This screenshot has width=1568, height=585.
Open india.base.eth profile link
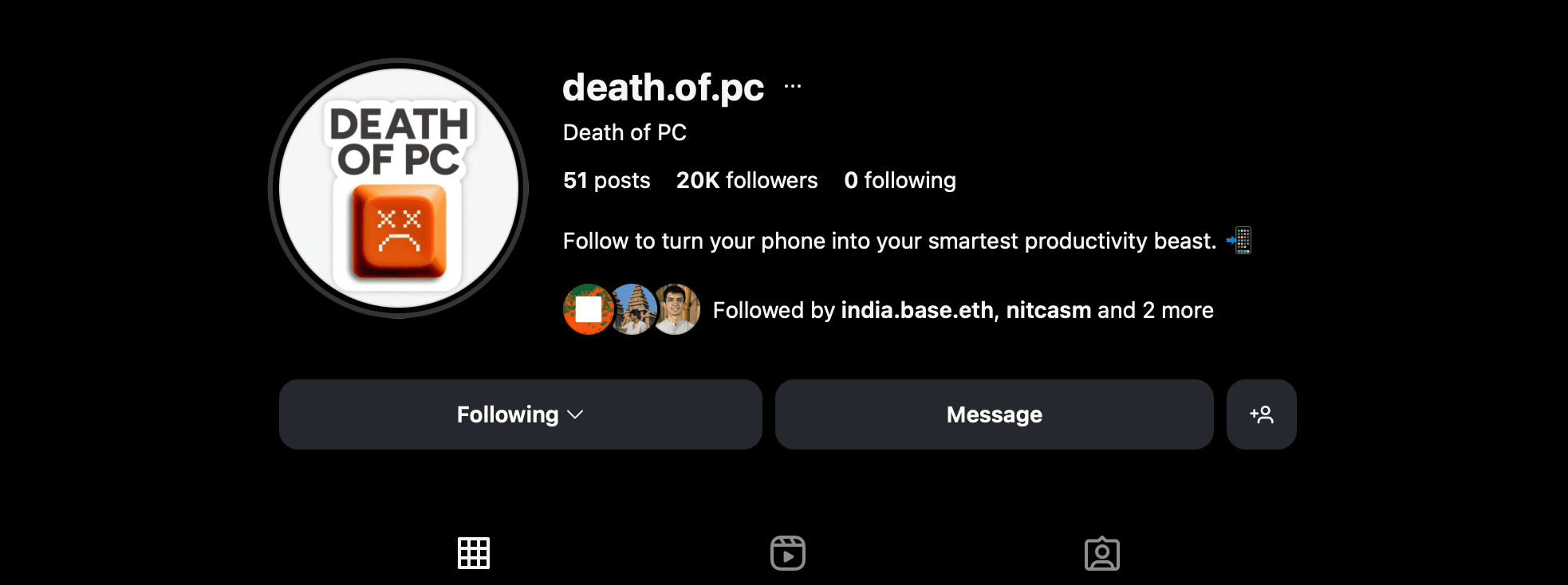(917, 310)
